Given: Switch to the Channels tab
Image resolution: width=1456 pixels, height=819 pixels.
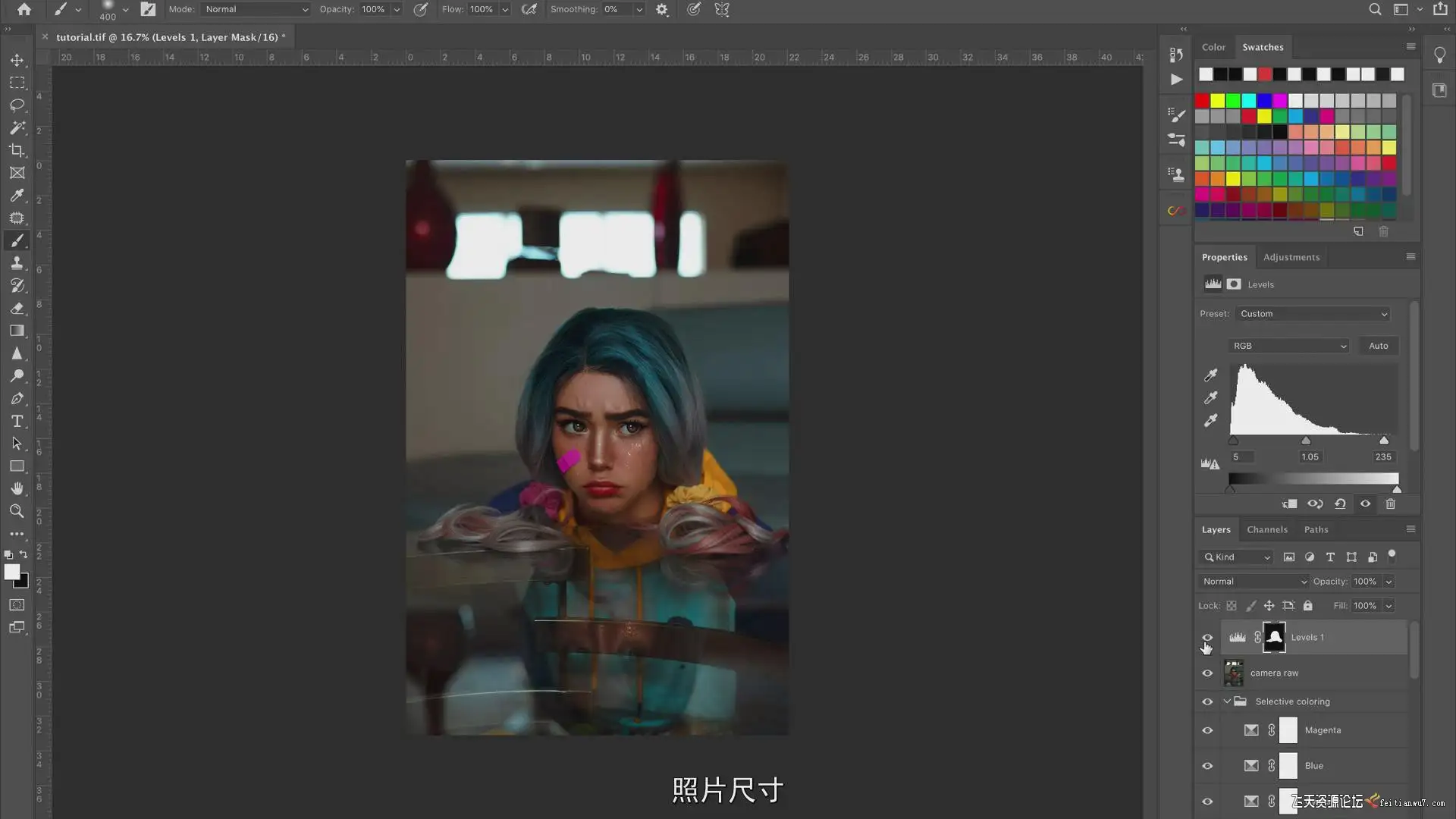Looking at the screenshot, I should click(x=1266, y=530).
